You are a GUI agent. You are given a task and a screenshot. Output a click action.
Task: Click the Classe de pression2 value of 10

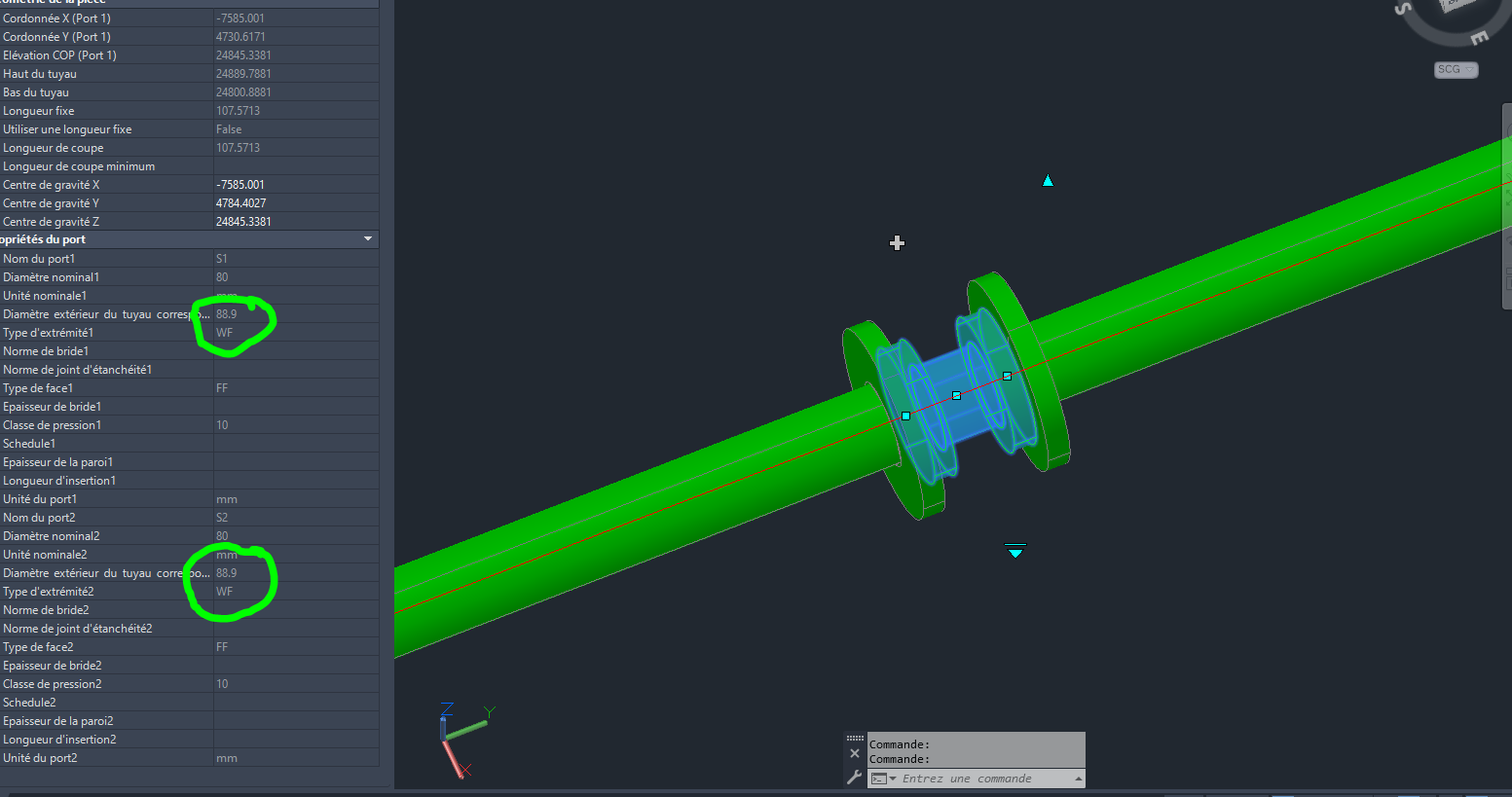[222, 683]
